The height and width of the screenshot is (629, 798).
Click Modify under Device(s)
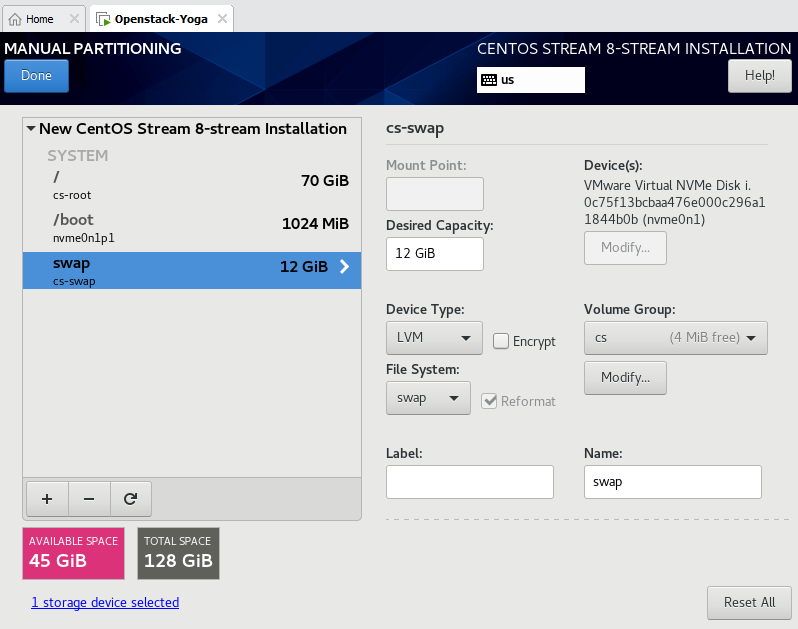coord(625,248)
